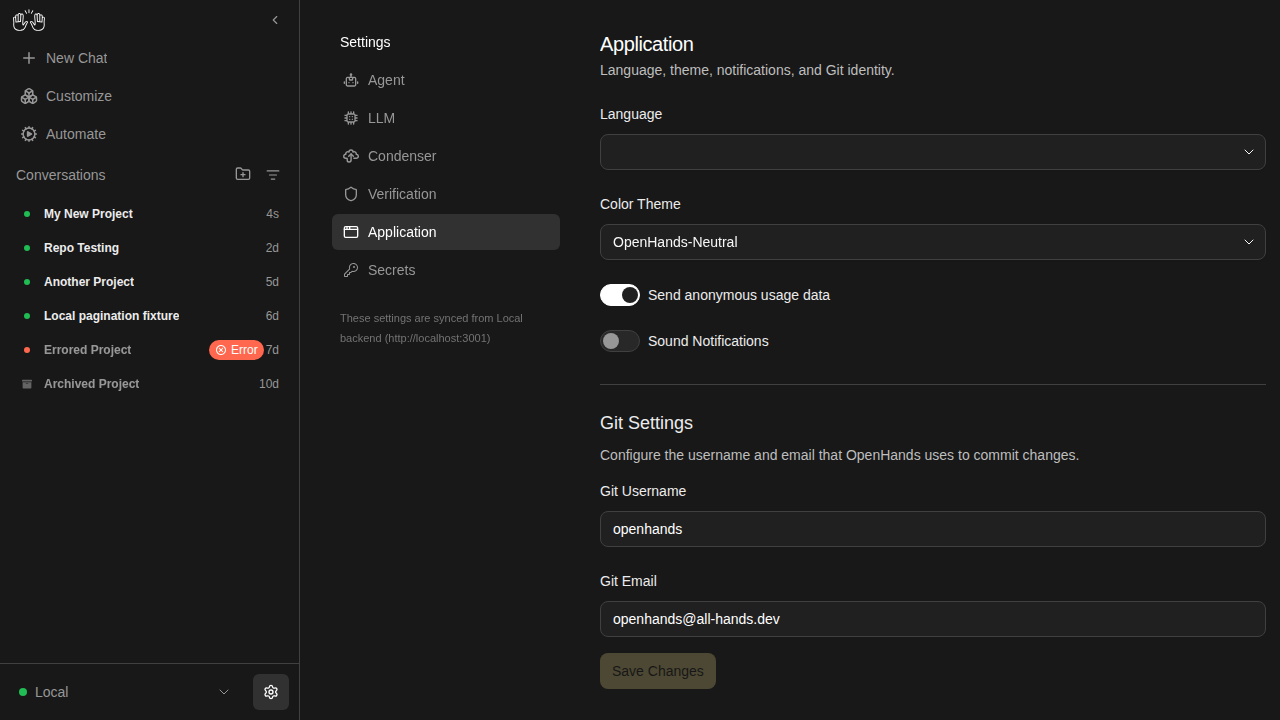1280x720 pixels.
Task: Click the Customize cubes icon
Action: tap(29, 96)
